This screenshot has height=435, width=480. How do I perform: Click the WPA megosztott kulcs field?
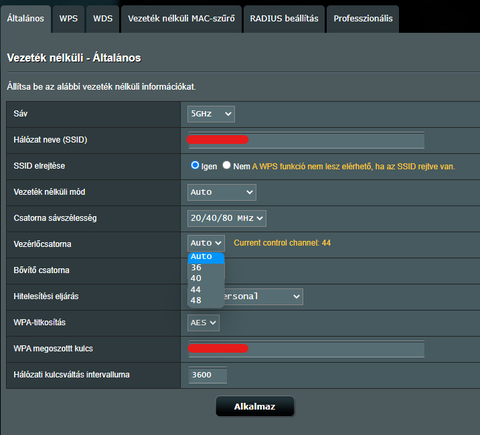pyautogui.click(x=306, y=349)
